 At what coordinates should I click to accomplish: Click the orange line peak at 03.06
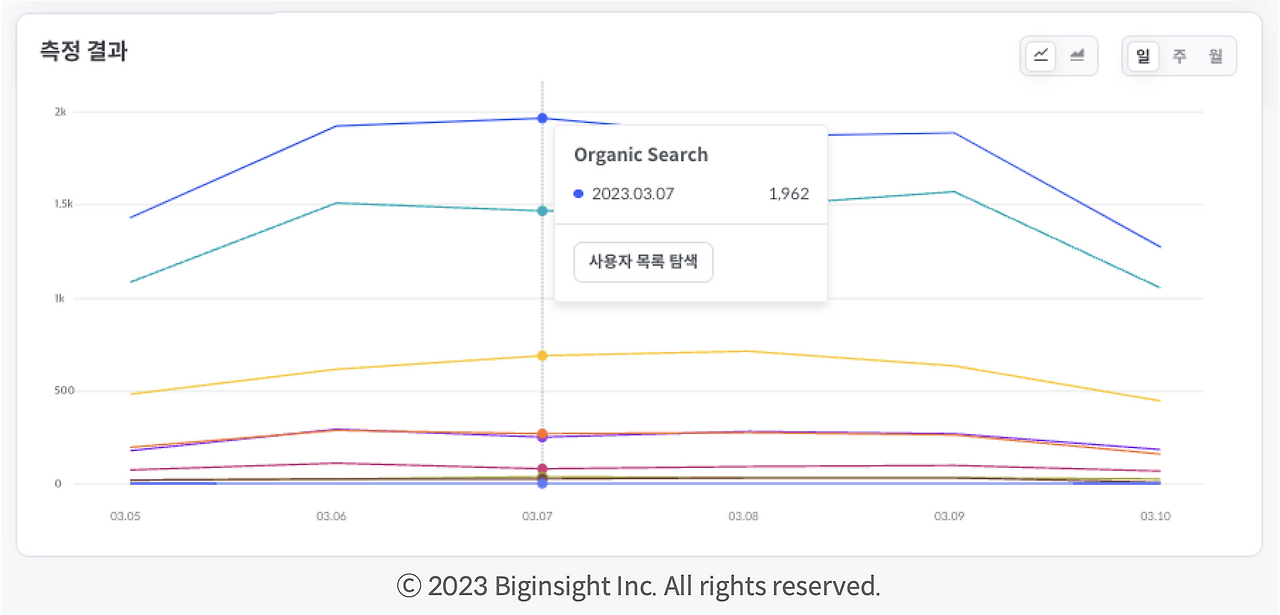coord(332,427)
